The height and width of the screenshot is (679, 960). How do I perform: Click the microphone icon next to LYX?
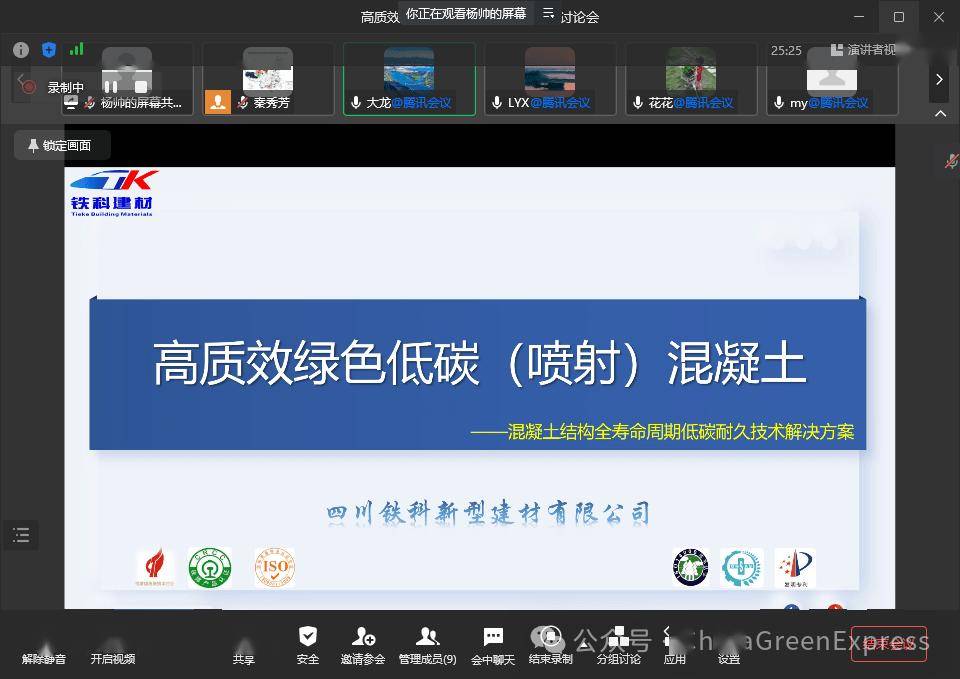point(497,103)
